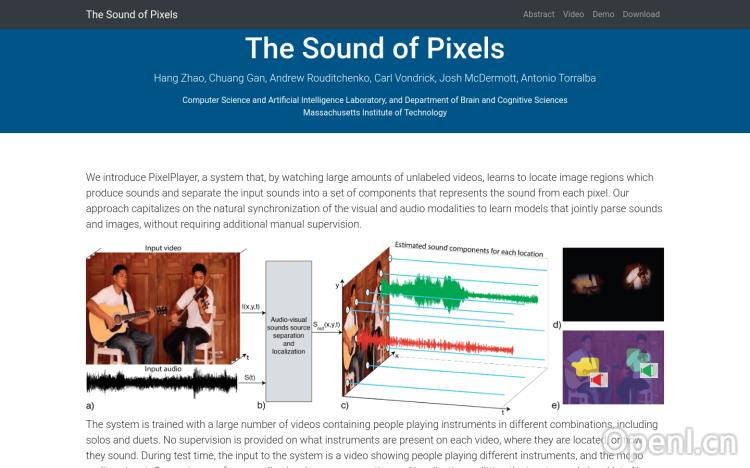The height and width of the screenshot is (468, 750).
Task: Open the Abstract nav link
Action: 539,14
